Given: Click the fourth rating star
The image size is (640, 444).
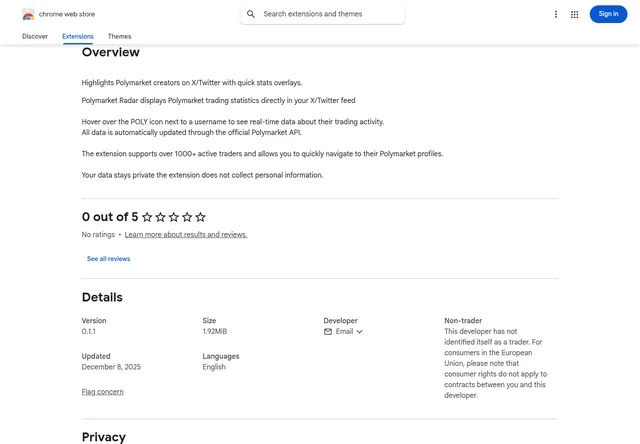Looking at the screenshot, I should [187, 217].
